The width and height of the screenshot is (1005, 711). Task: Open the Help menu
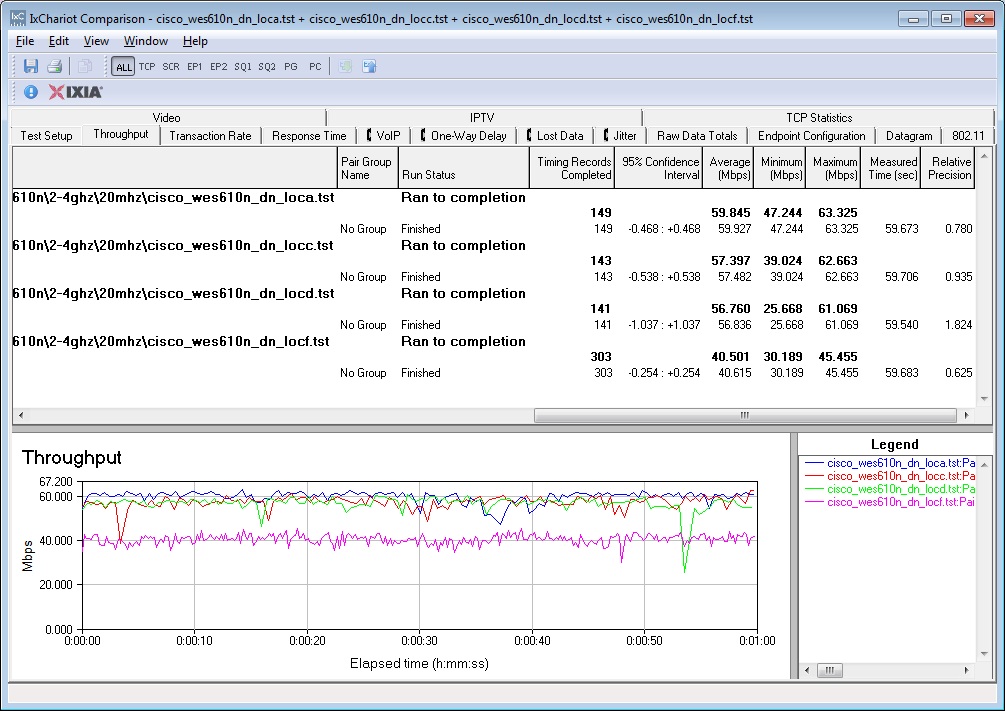tap(195, 41)
